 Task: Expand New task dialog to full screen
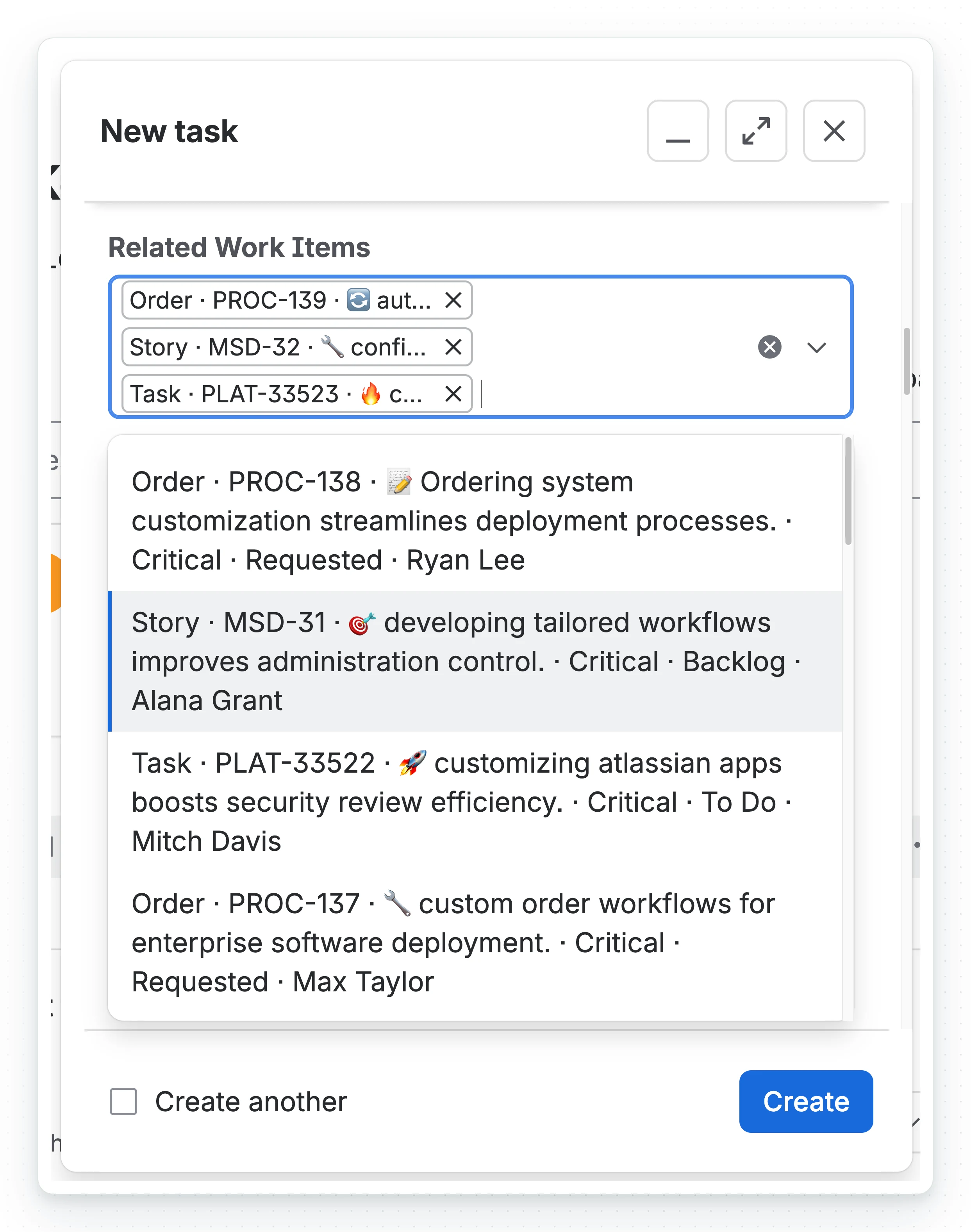756,131
